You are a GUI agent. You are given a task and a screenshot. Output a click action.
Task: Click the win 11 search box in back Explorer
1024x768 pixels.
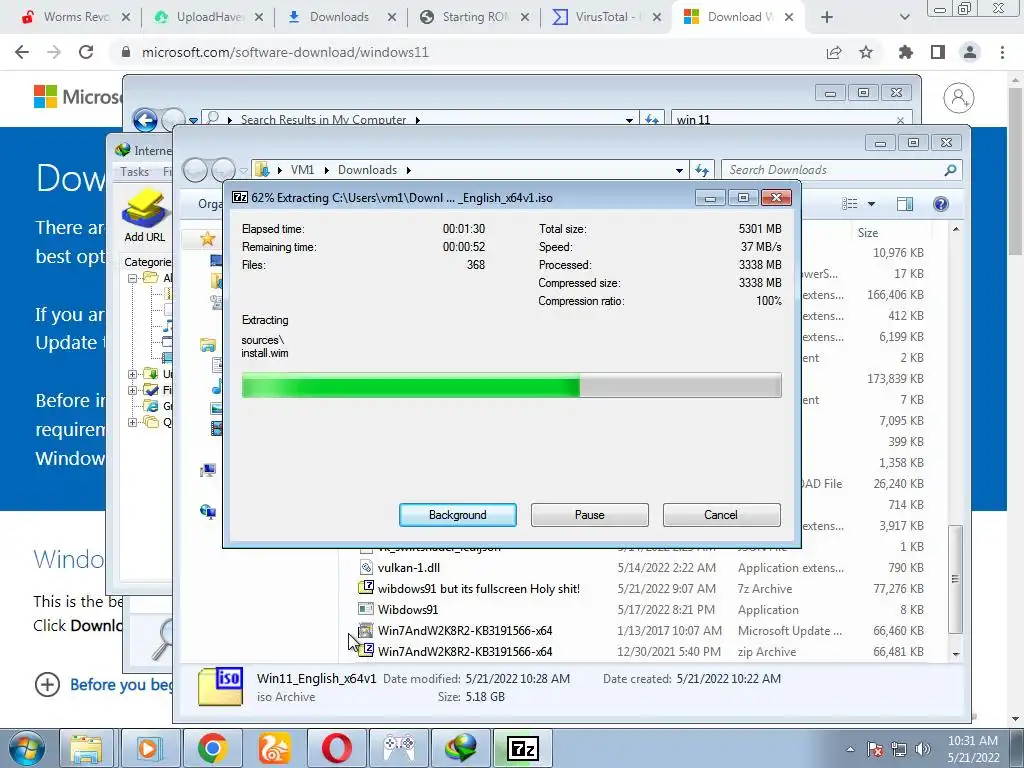point(784,120)
